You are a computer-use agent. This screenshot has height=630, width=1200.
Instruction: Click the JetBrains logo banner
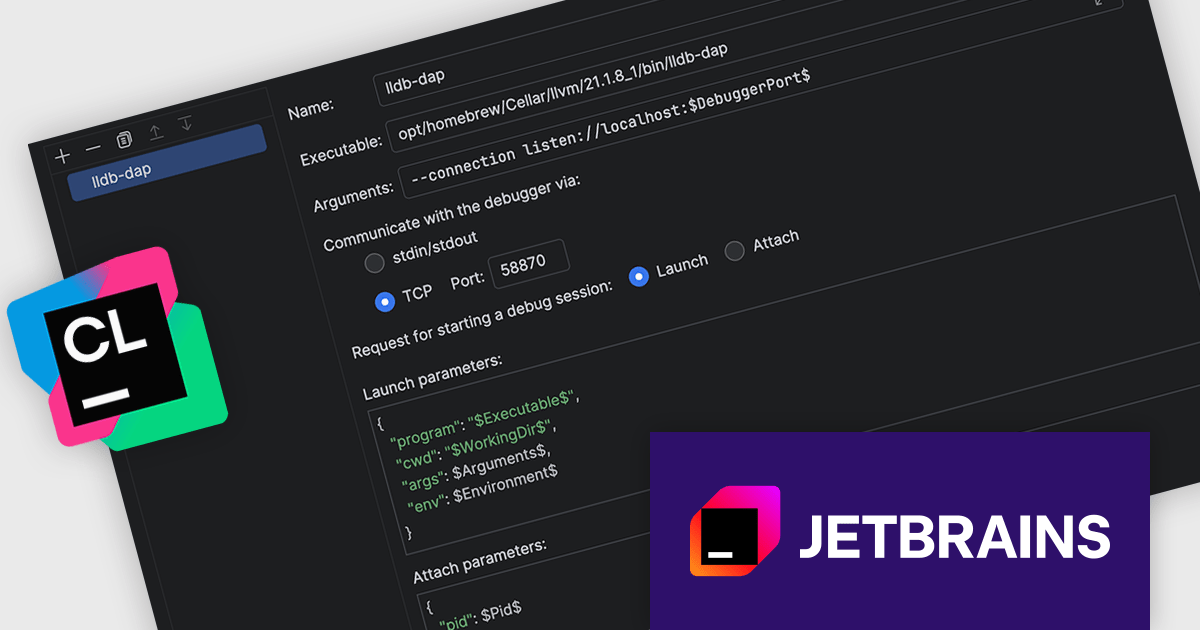coord(899,531)
